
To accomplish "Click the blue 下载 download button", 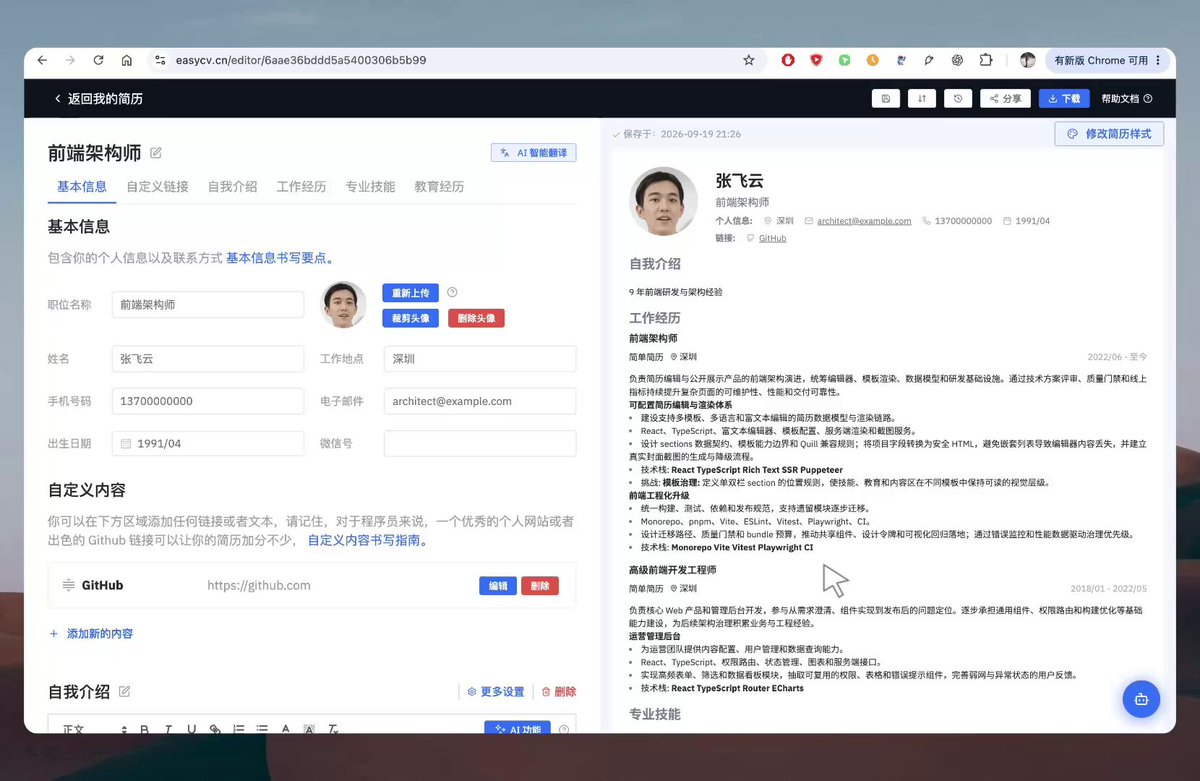I will (1064, 98).
